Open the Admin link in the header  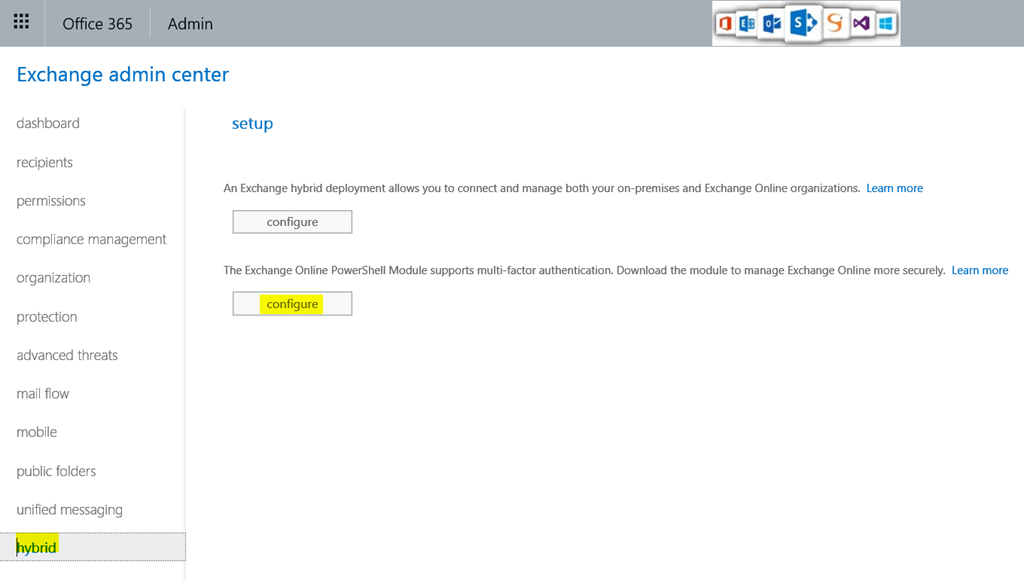[x=190, y=24]
